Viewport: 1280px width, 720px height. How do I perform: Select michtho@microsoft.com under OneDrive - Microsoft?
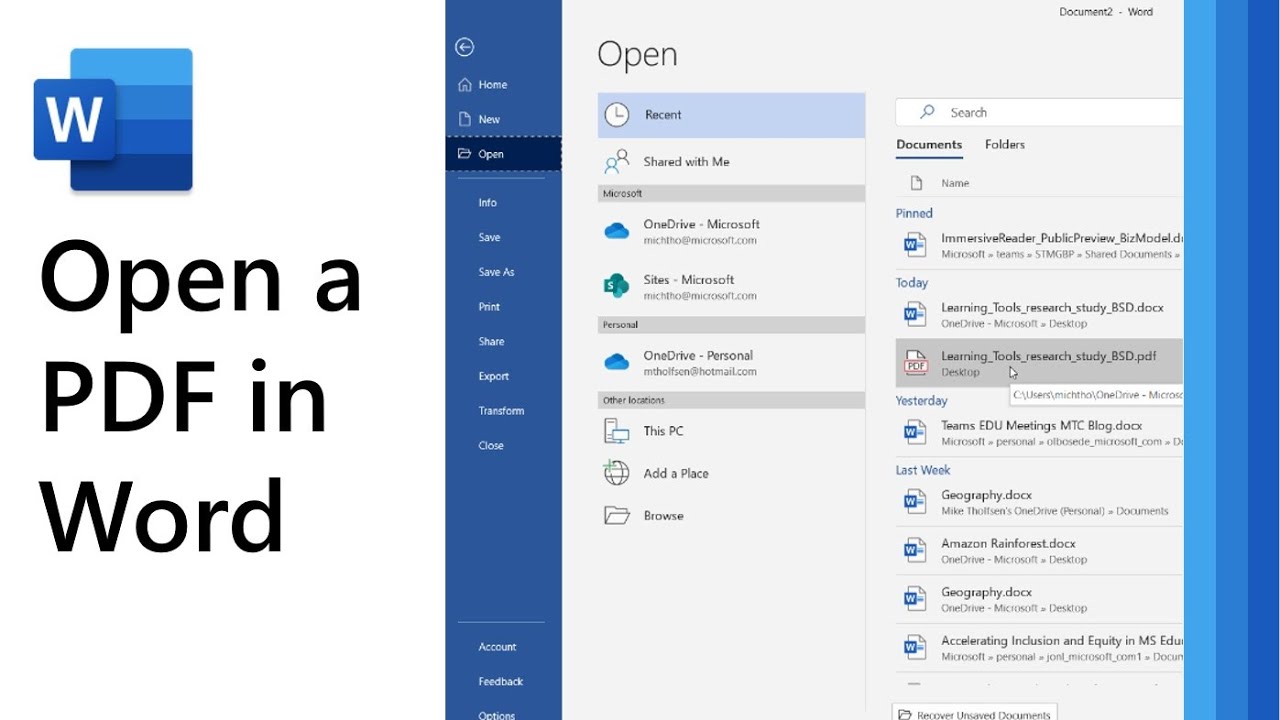700,241
